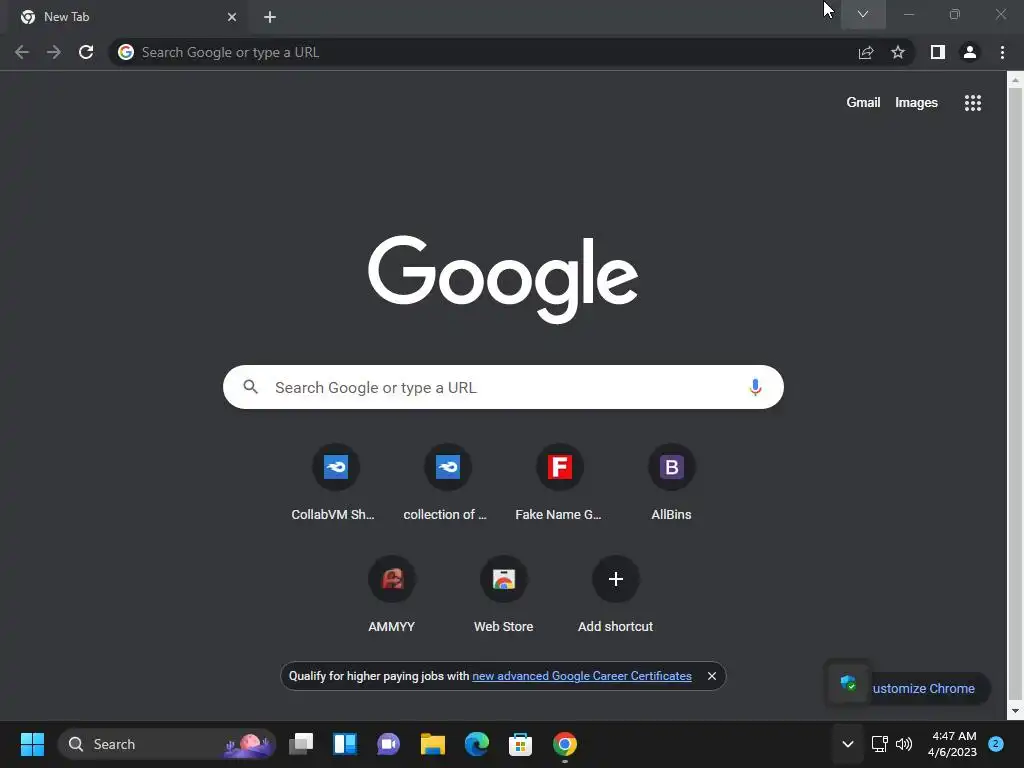Click the Windows Security shield popup icon

point(848,683)
